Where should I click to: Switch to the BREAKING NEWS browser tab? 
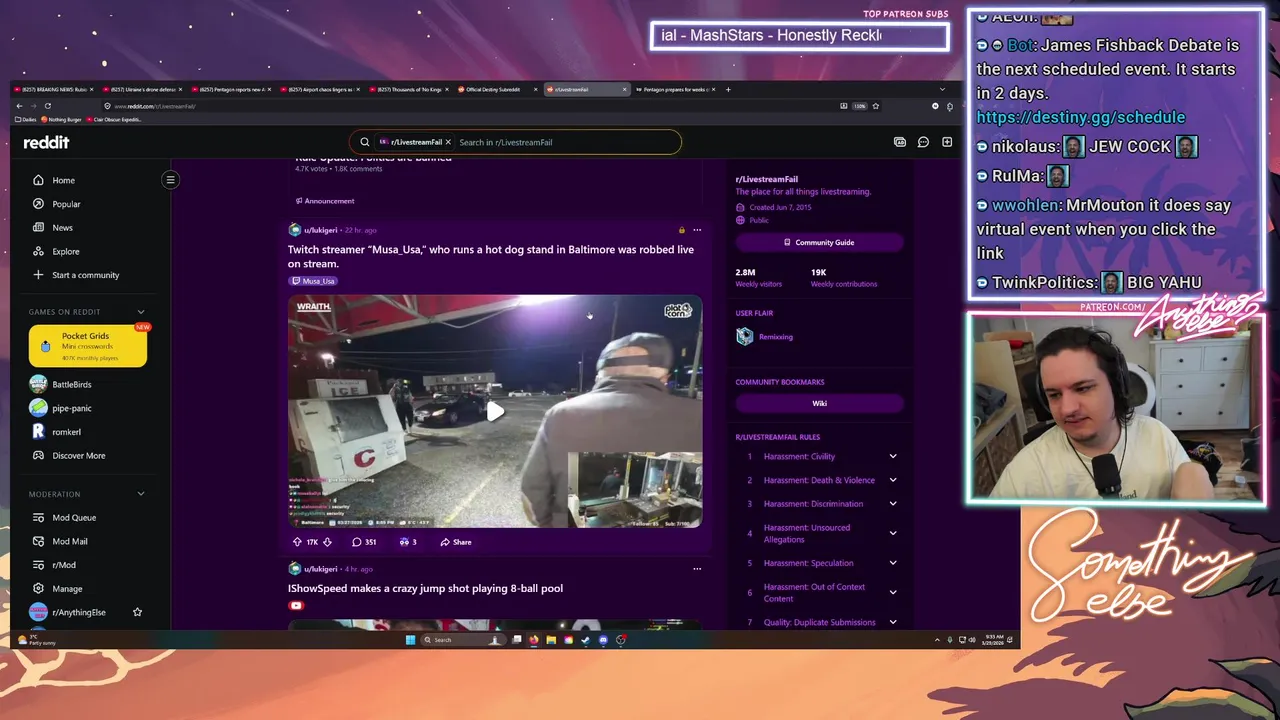point(54,89)
